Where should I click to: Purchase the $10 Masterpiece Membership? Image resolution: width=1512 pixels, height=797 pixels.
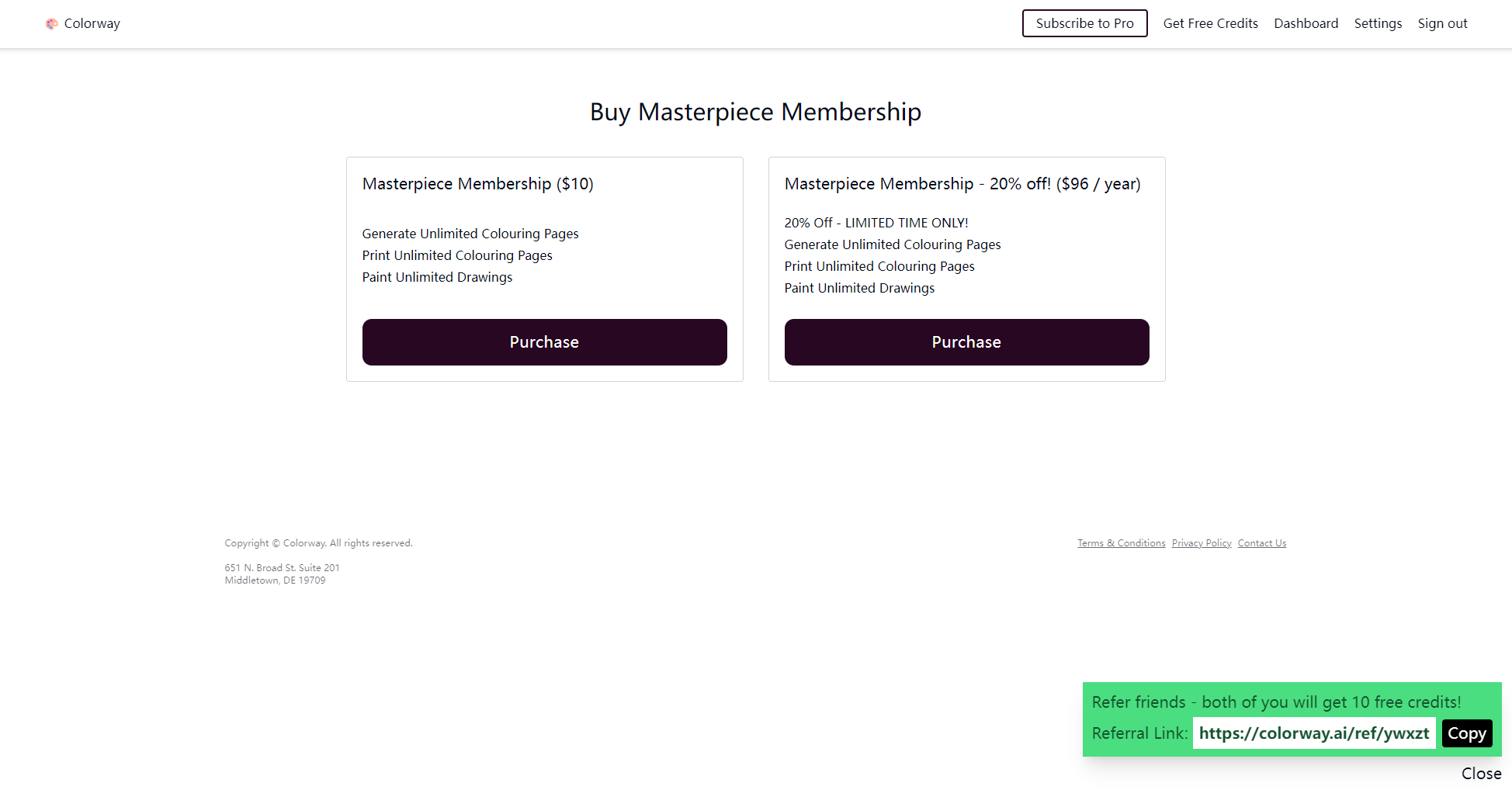pyautogui.click(x=544, y=342)
